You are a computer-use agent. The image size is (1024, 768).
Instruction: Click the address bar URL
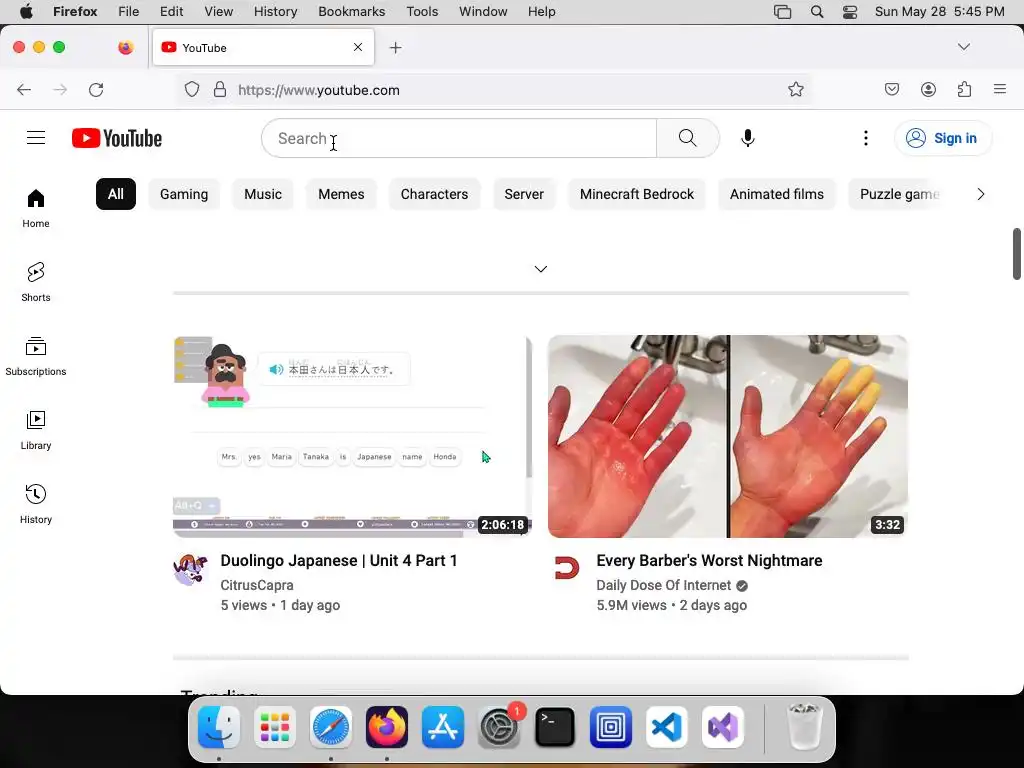click(319, 90)
